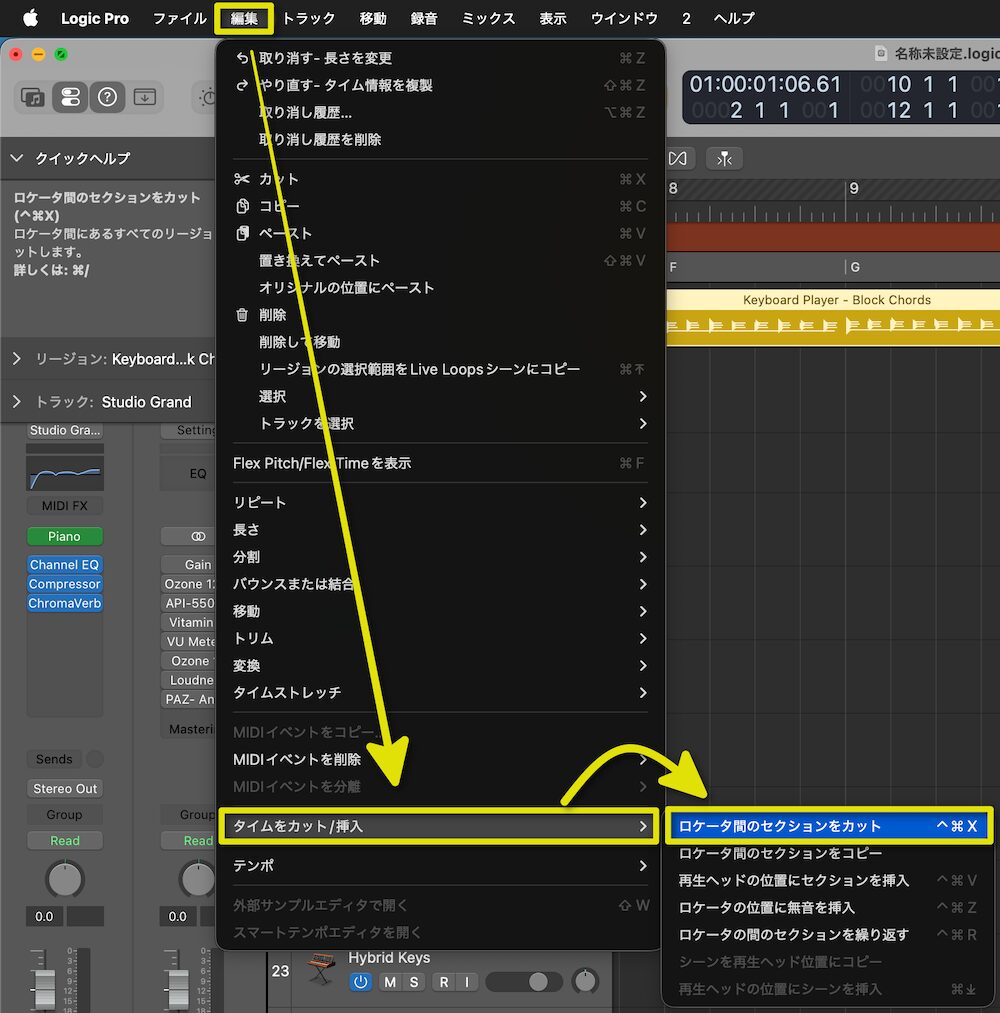Viewport: 1000px width, 1013px height.
Task: Click the Hybrid Keys pan knob
Action: (x=586, y=981)
